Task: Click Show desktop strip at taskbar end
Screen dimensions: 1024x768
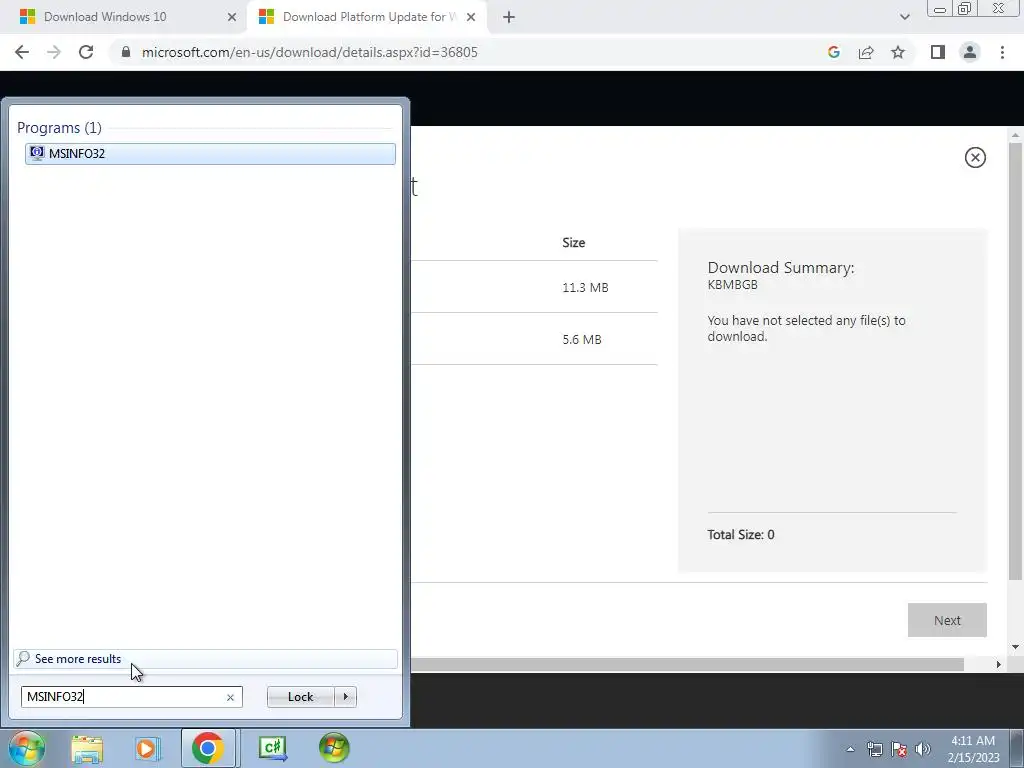Action: (1016, 748)
